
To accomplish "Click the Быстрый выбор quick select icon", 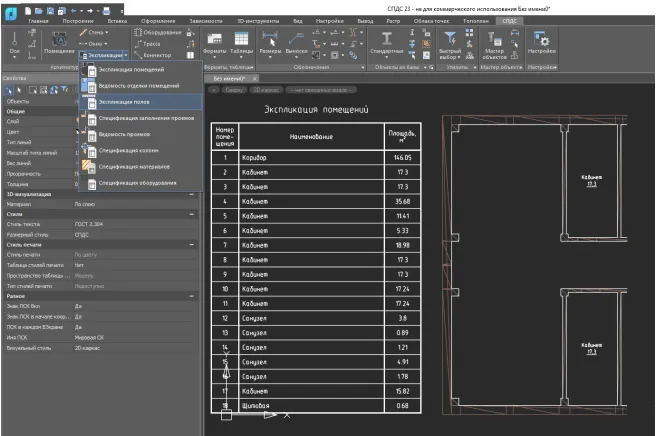I will tap(450, 40).
